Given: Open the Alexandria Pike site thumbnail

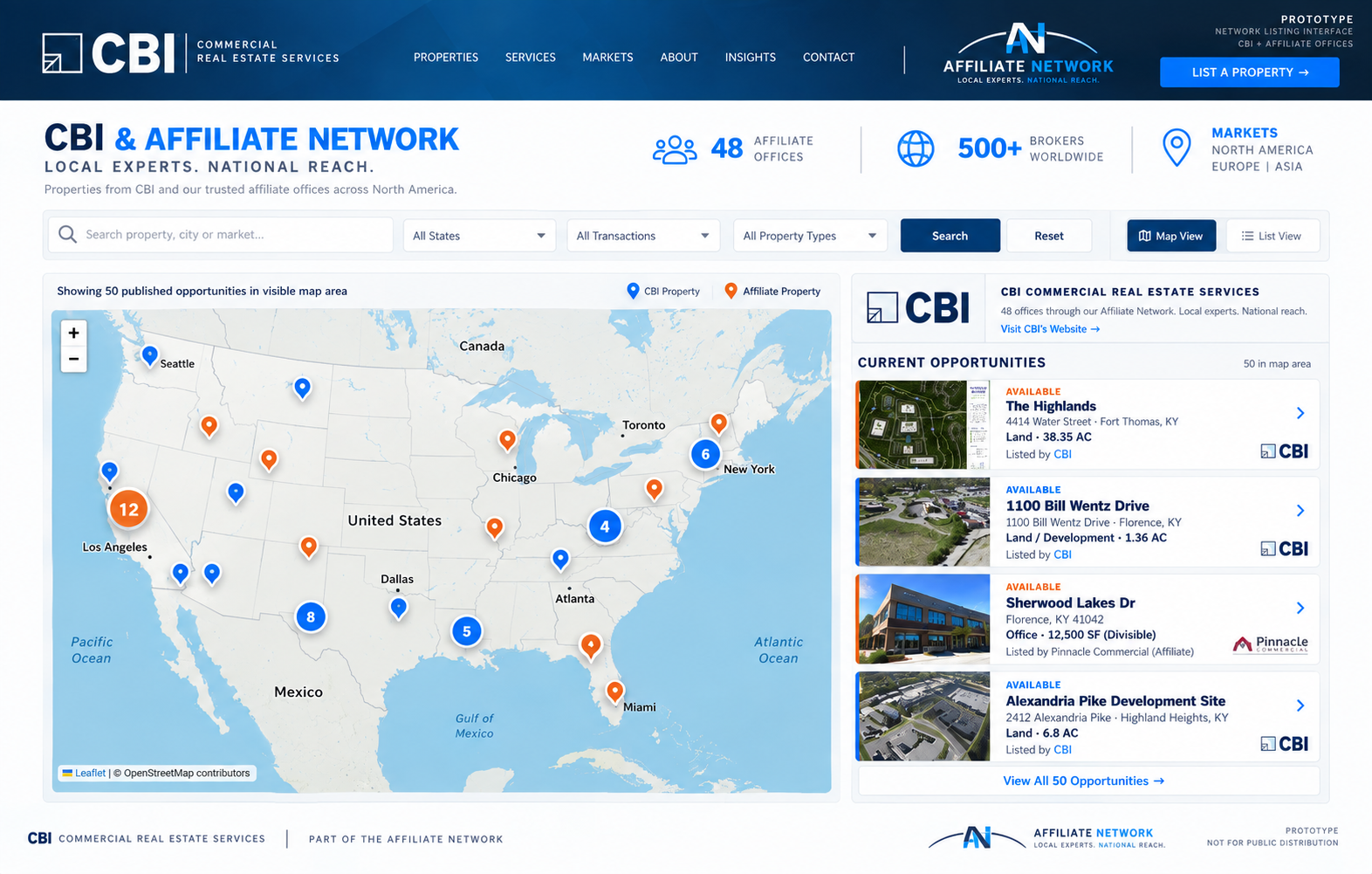Looking at the screenshot, I should [x=923, y=717].
